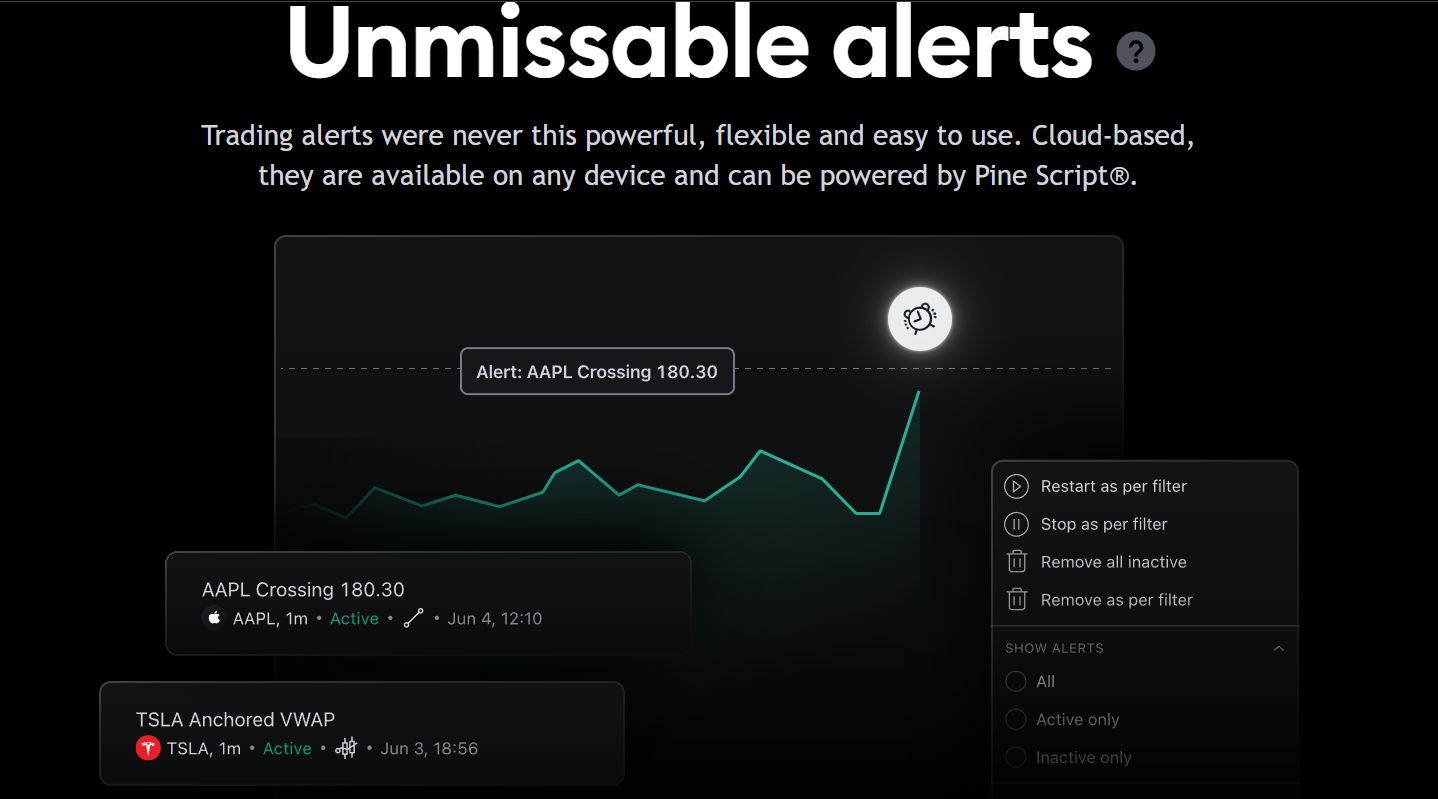Click the trash icon for Remove as per filter

coord(1016,600)
